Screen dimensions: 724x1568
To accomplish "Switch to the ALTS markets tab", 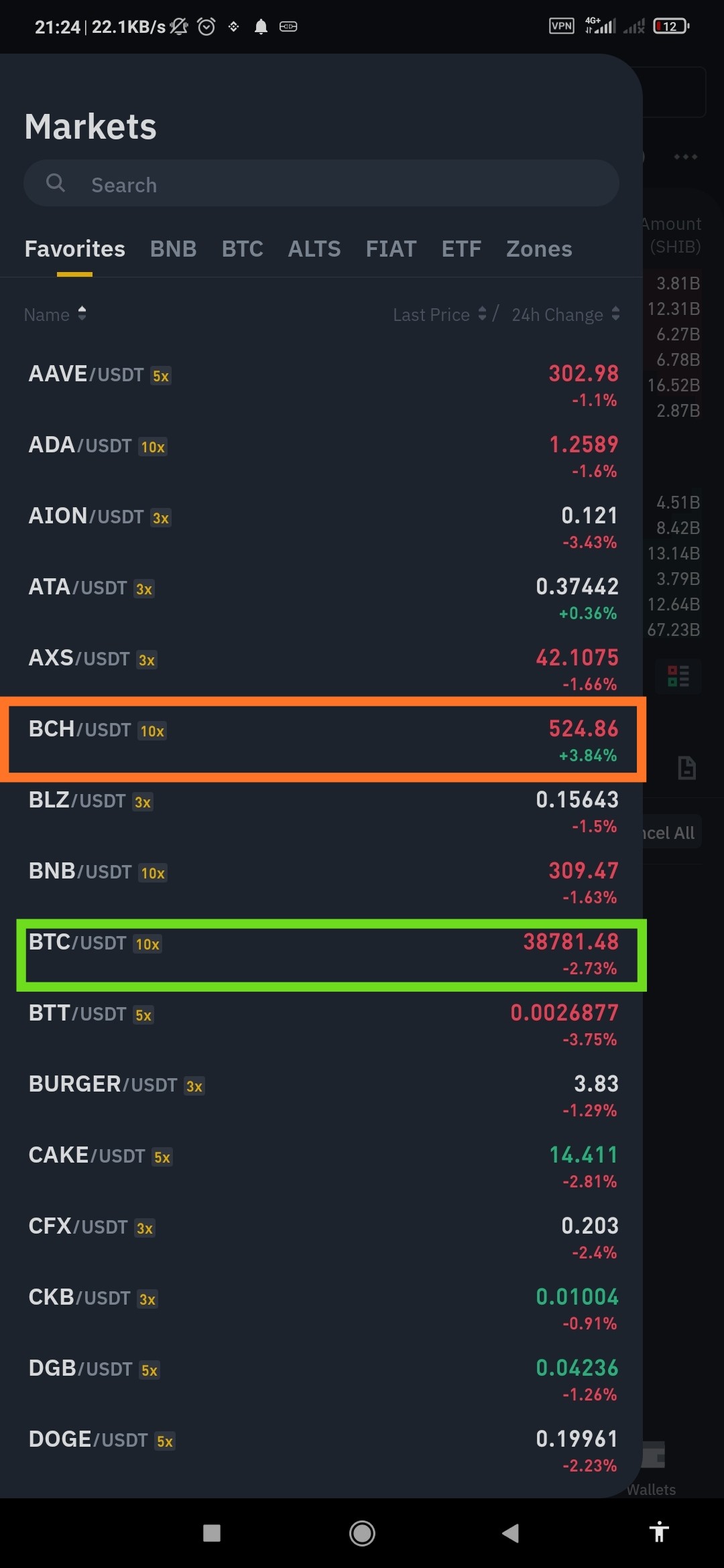I will tap(314, 249).
